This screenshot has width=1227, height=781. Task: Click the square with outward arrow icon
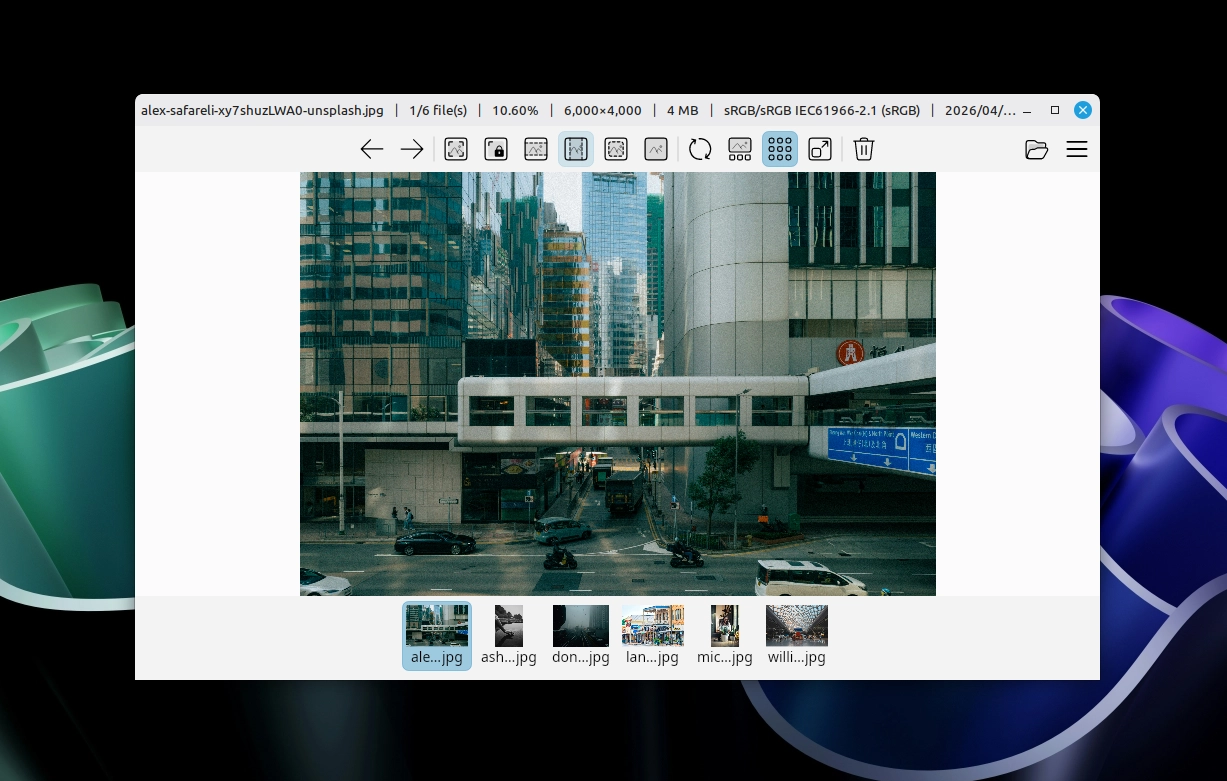820,150
